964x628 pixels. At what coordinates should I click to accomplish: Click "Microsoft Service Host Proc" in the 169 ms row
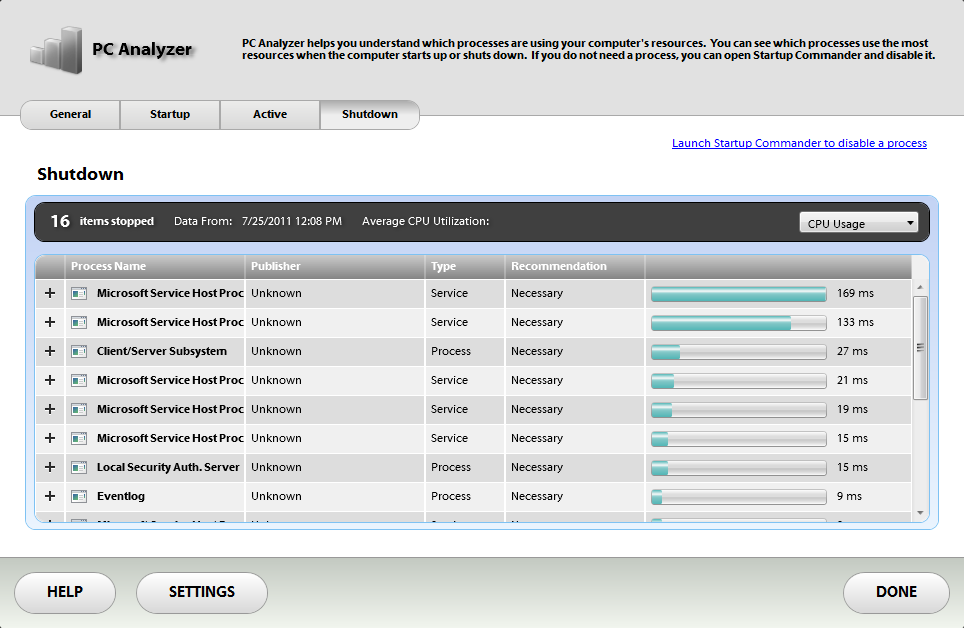170,293
